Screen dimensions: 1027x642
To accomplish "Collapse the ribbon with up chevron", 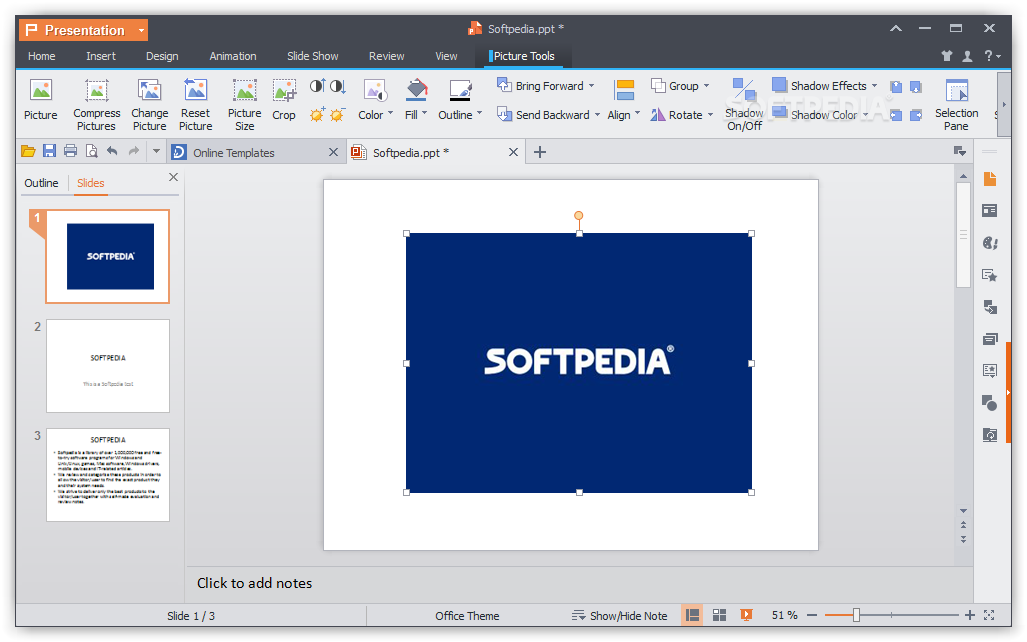I will [896, 28].
